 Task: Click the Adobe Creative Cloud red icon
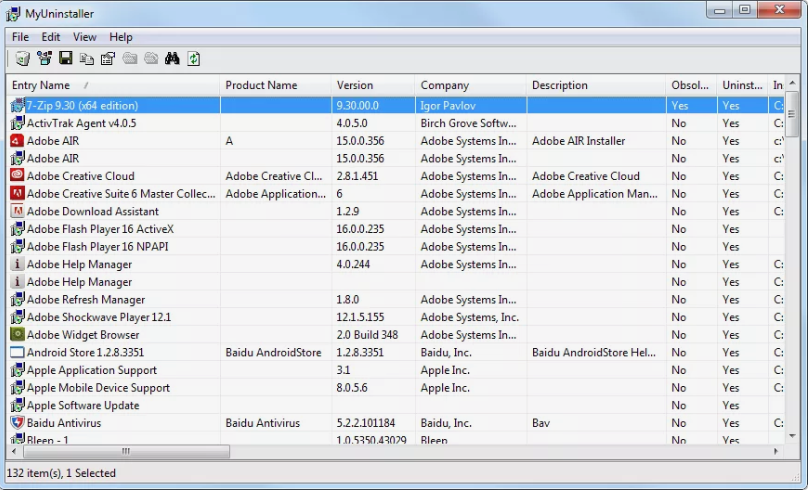point(17,176)
